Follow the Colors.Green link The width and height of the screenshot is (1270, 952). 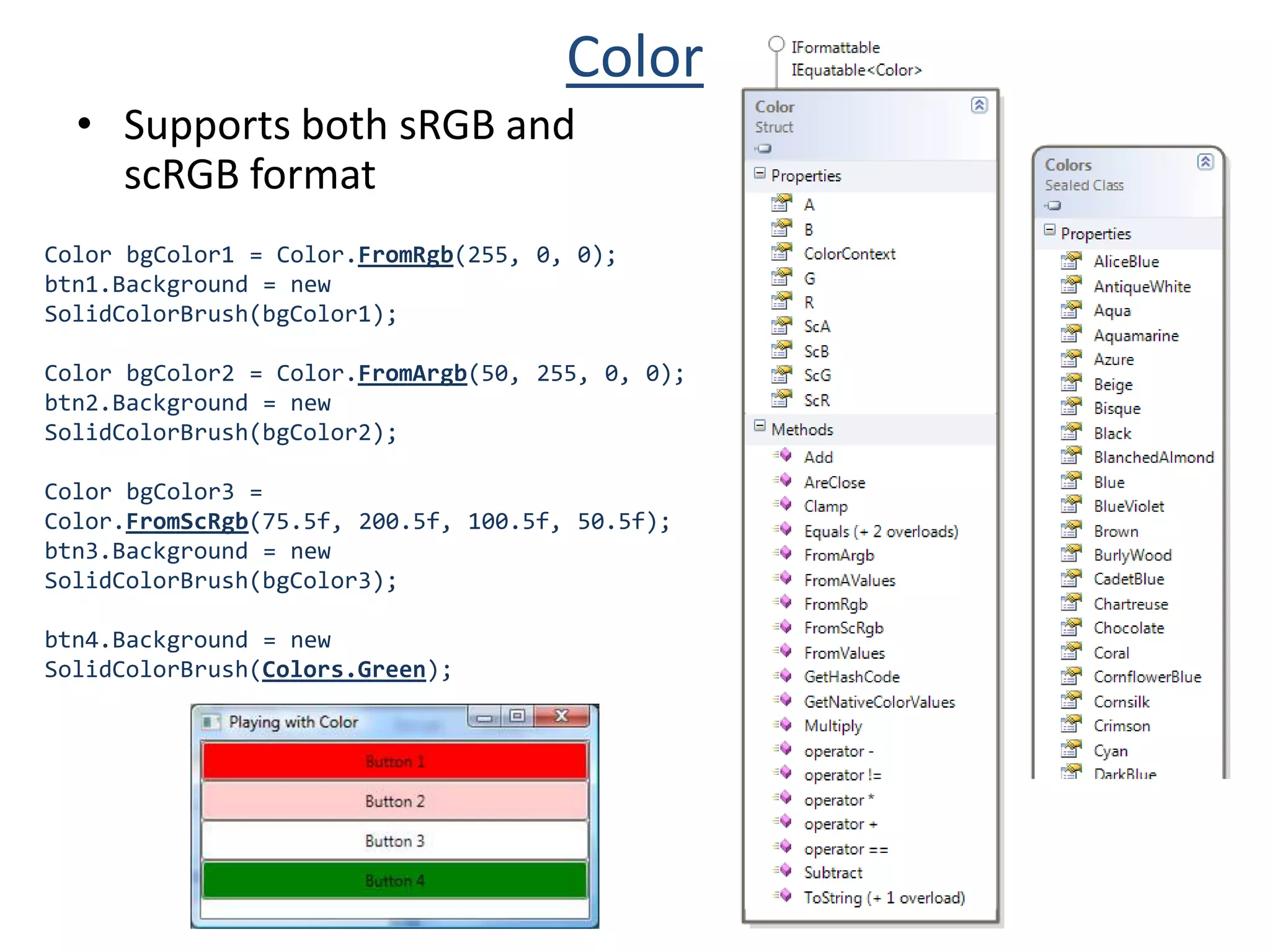pyautogui.click(x=344, y=669)
